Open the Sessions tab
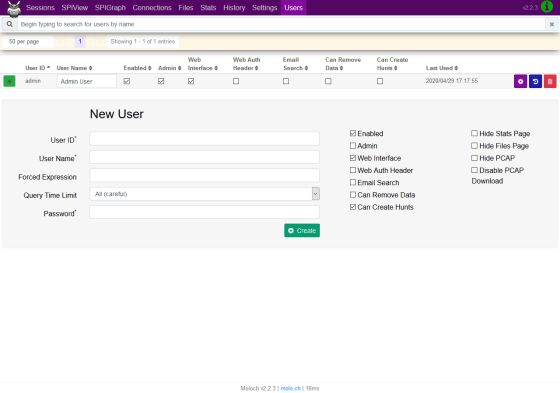560x393 pixels. coord(40,8)
